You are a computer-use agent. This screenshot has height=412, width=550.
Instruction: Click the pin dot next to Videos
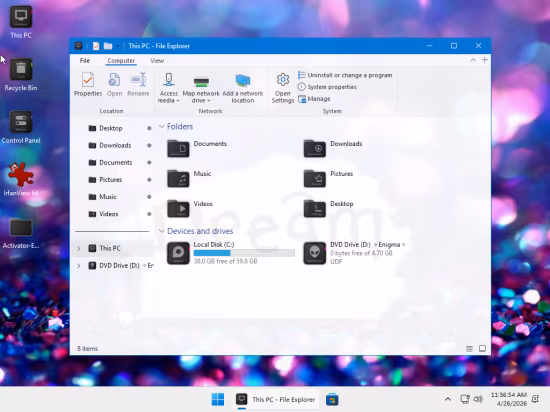[149, 214]
